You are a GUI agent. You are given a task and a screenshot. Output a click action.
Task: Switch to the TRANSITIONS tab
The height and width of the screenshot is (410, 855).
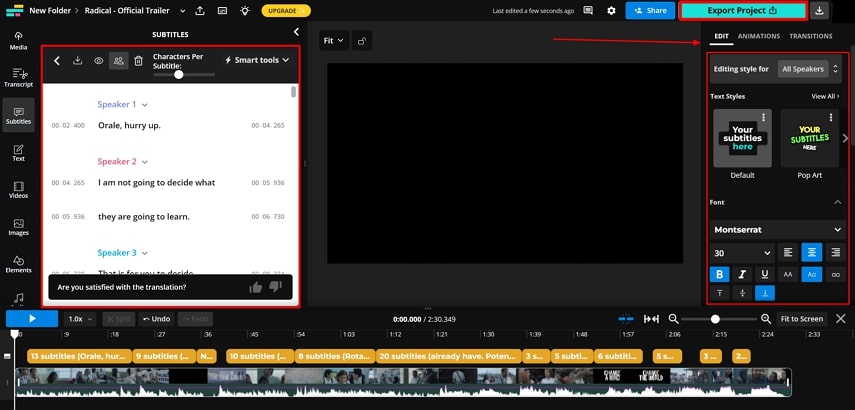tap(811, 36)
